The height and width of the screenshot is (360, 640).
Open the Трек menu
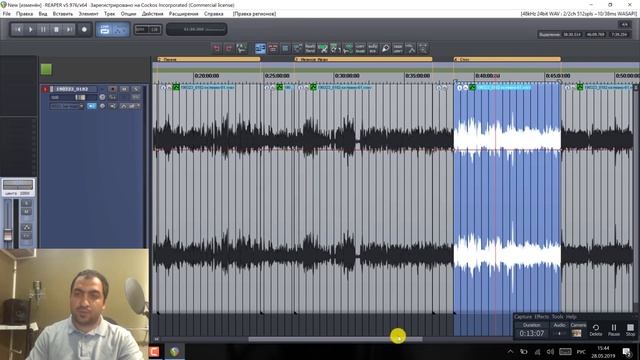coord(109,13)
